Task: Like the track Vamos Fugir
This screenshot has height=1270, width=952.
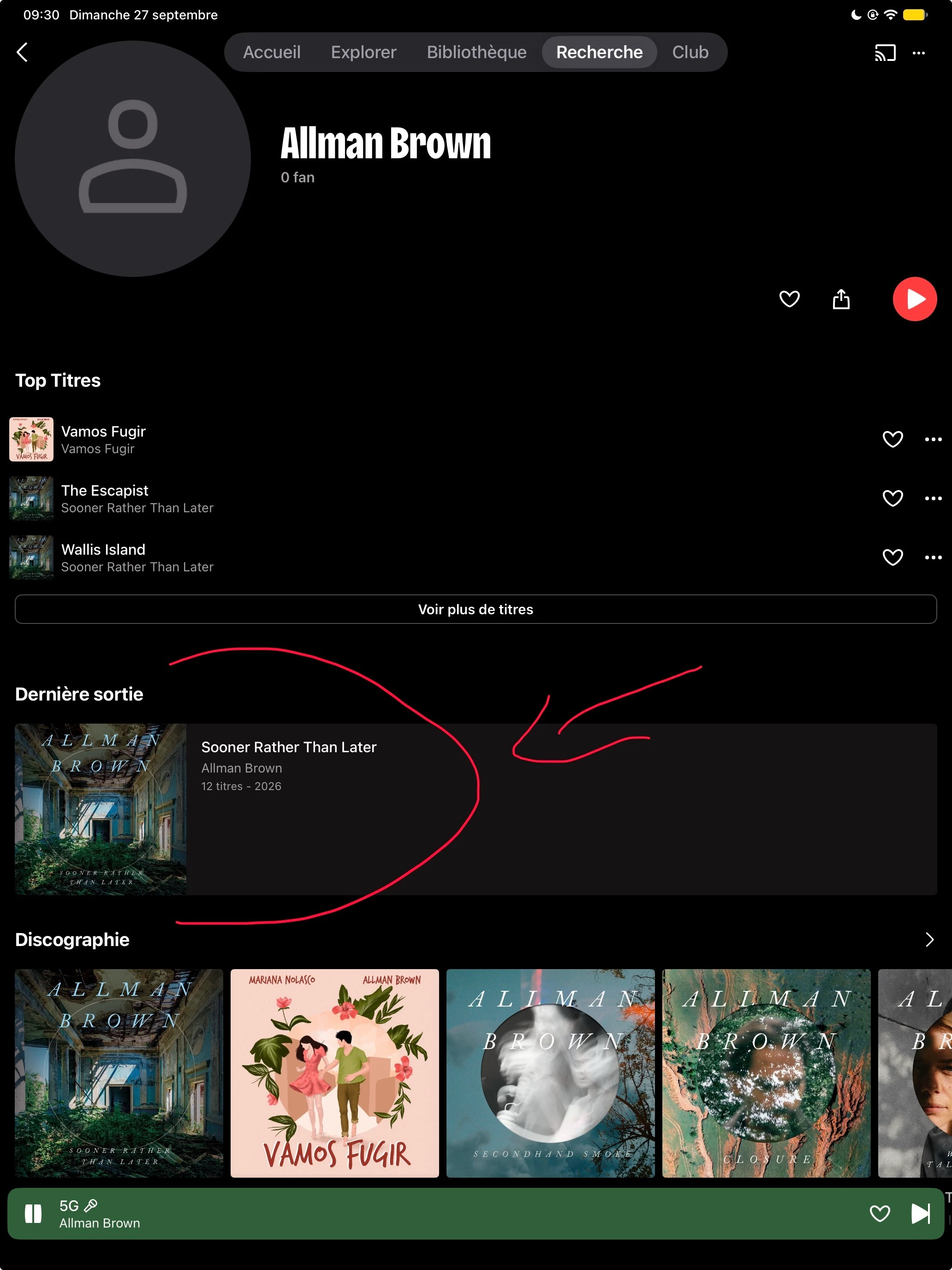Action: pyautogui.click(x=892, y=439)
